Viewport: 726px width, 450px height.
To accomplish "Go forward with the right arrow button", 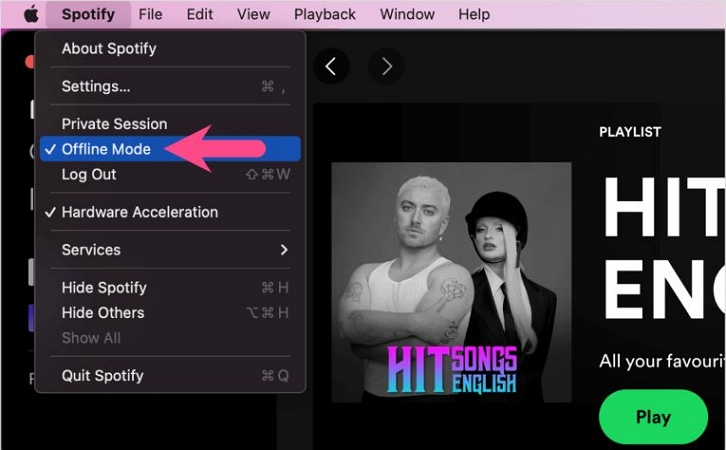I will click(x=386, y=67).
